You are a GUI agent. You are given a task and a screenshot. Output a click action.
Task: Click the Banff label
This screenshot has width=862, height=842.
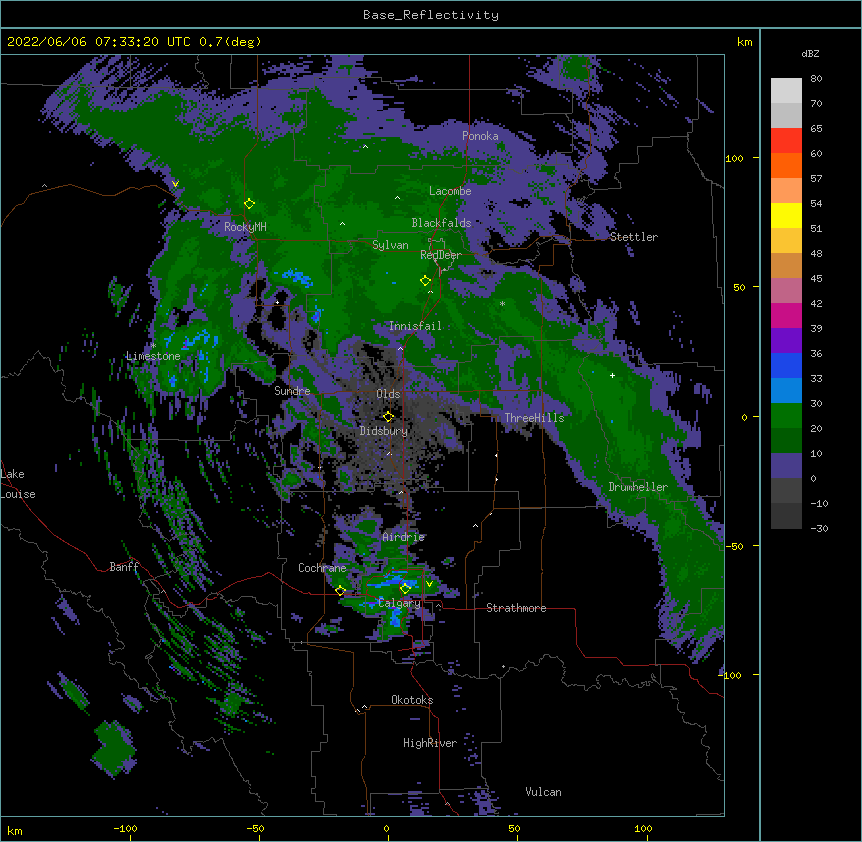[124, 567]
